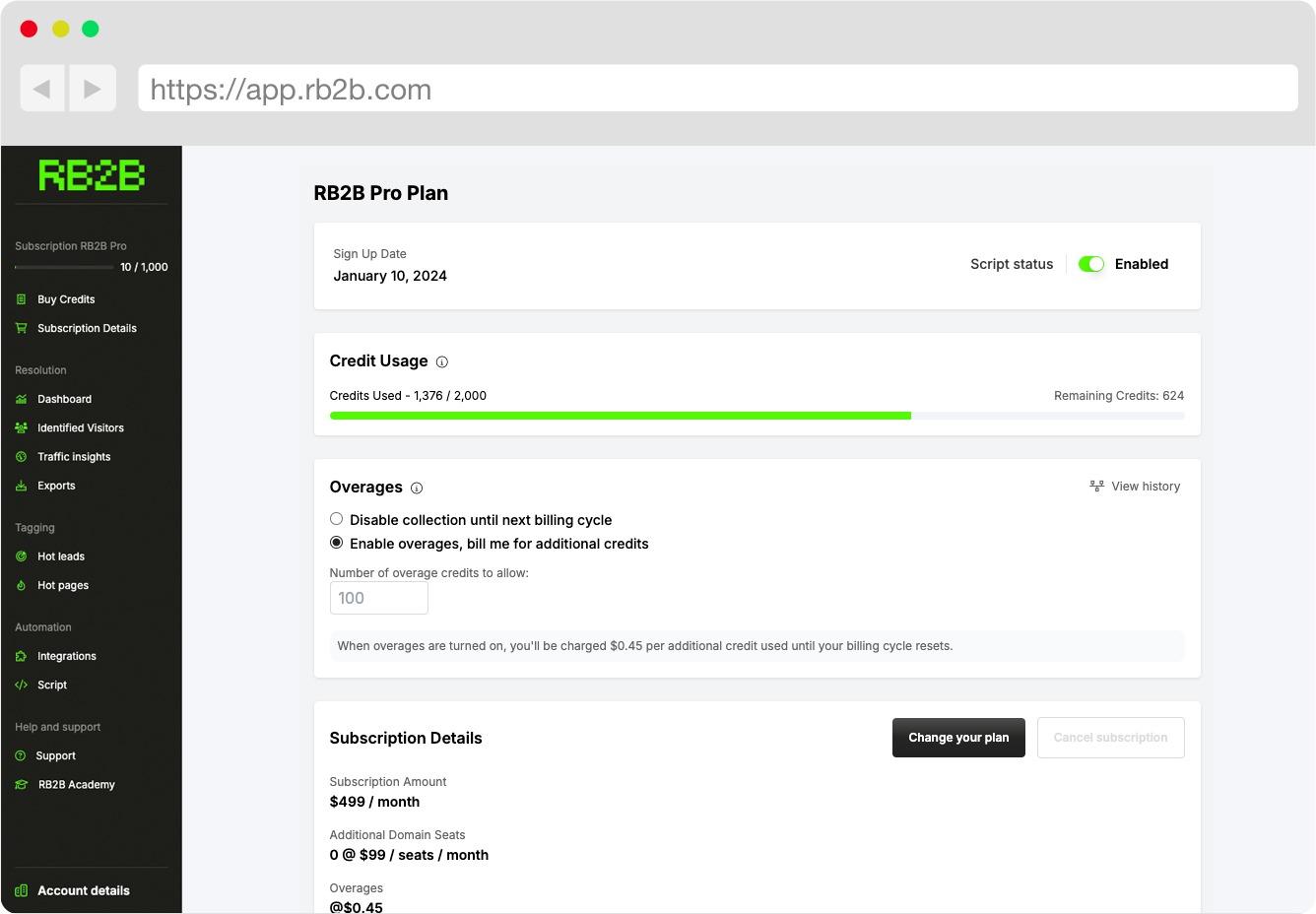Click the "RB2B Pro Plan" heading
The image size is (1316, 914).
(381, 193)
